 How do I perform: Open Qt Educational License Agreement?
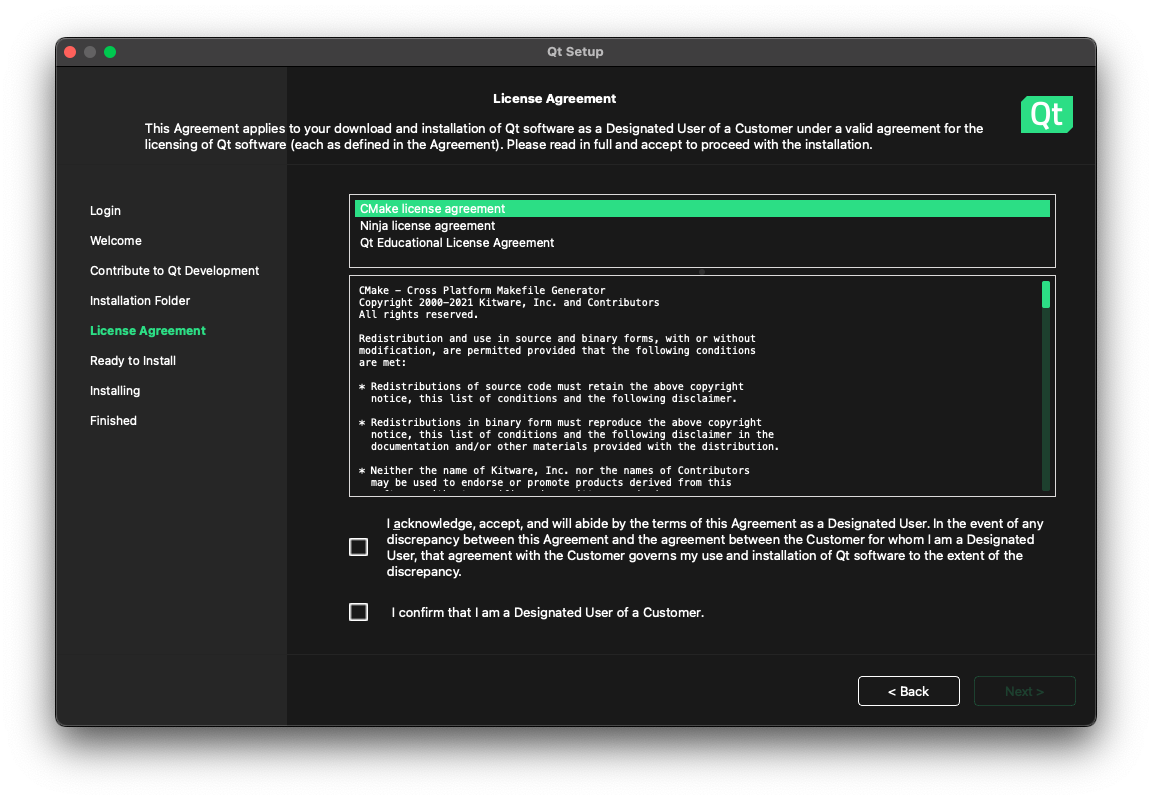(x=457, y=243)
